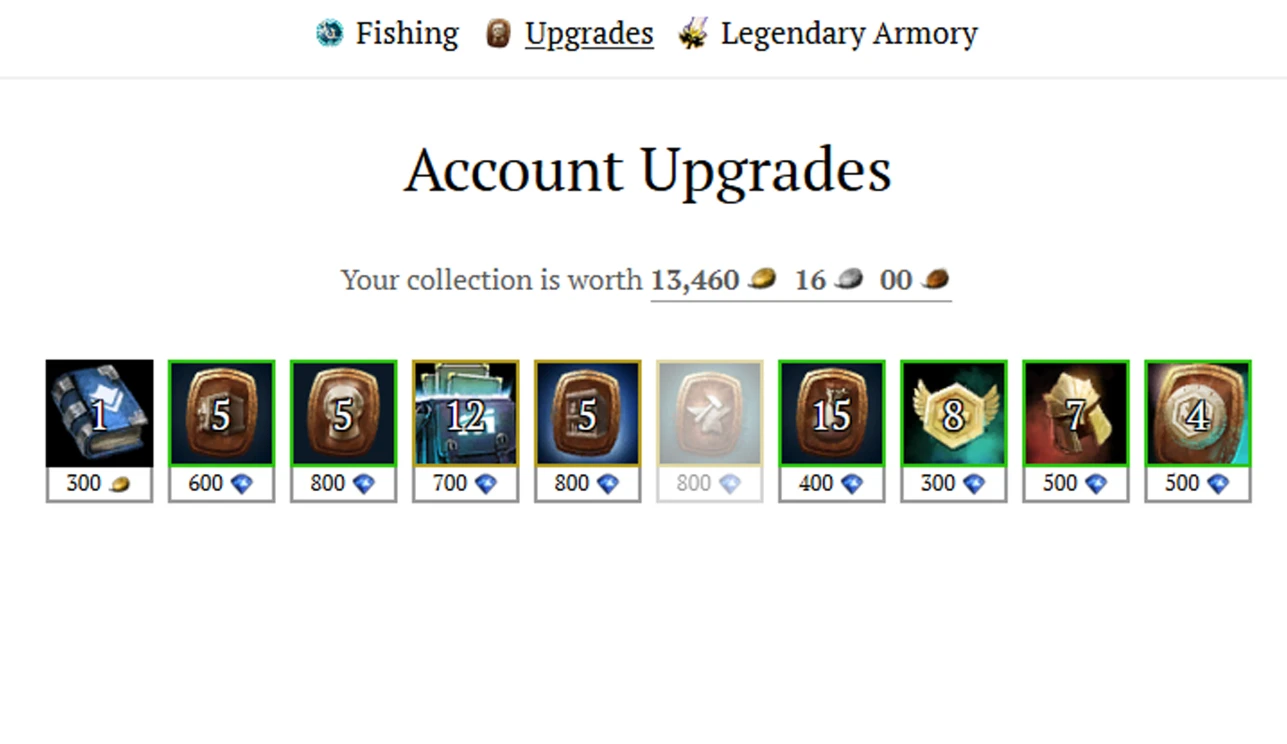The image size is (1287, 744).
Task: Click the Upgrades nav icon
Action: (498, 33)
